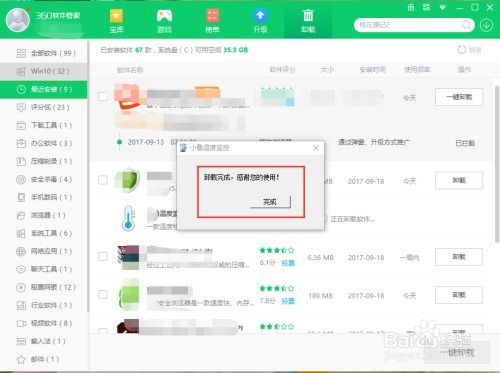500x373 pixels.
Task: Open 网络应用 (1) category
Action: pyautogui.click(x=44, y=251)
